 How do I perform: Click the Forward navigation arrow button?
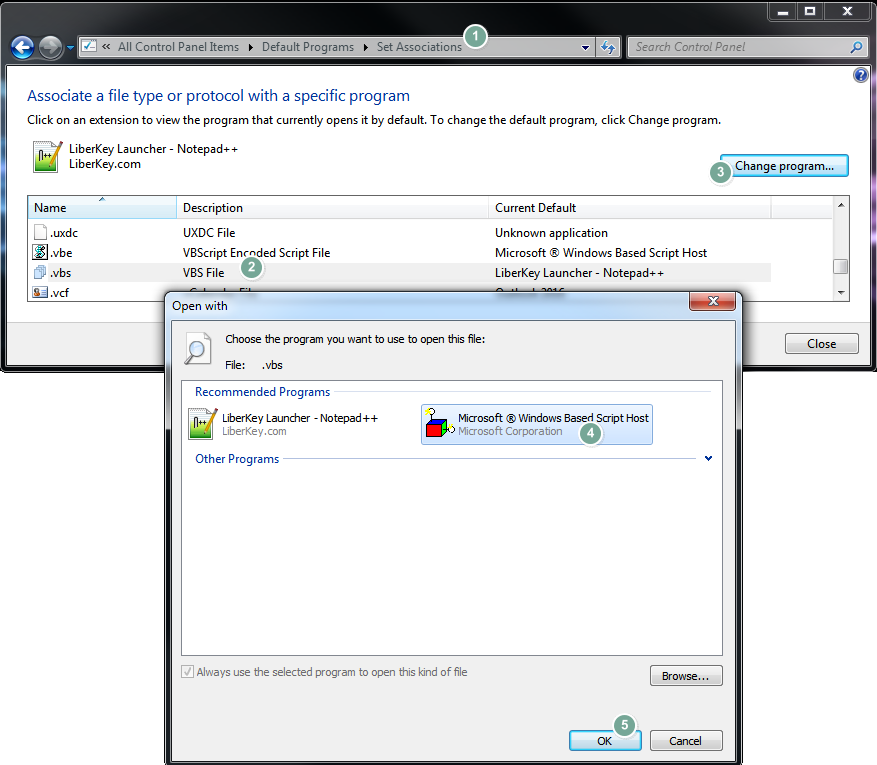(x=50, y=47)
